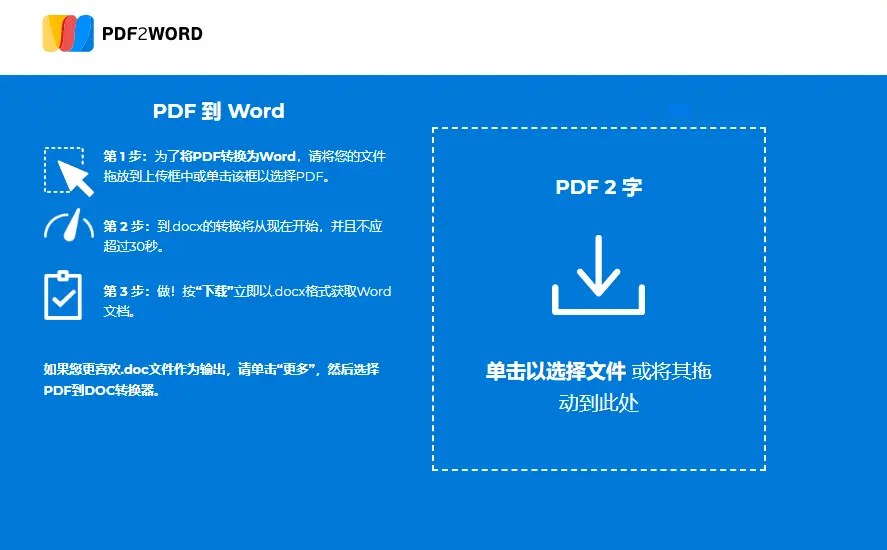Click the "第 3 步" instruction text
This screenshot has width=887, height=550.
coord(247,301)
